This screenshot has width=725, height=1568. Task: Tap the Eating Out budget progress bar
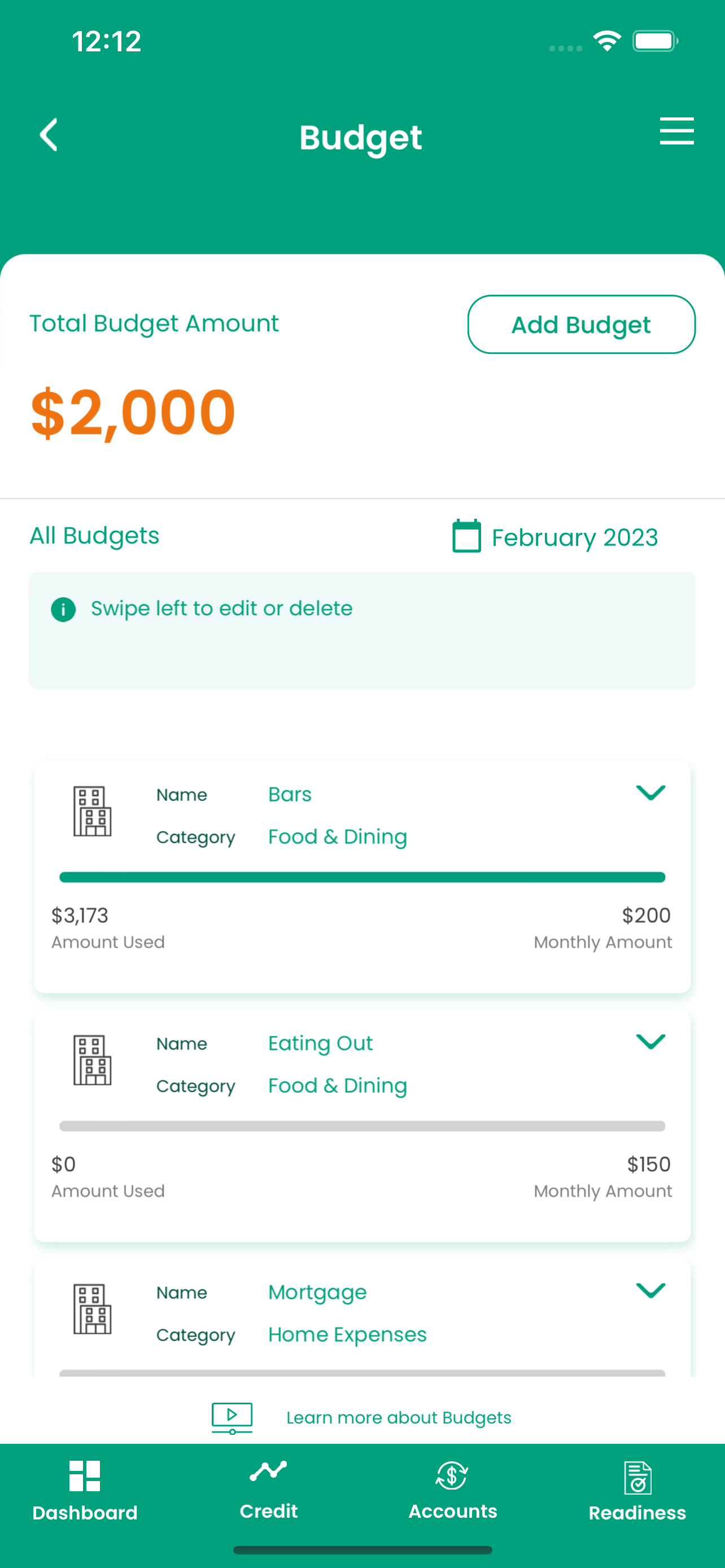coord(362,1126)
